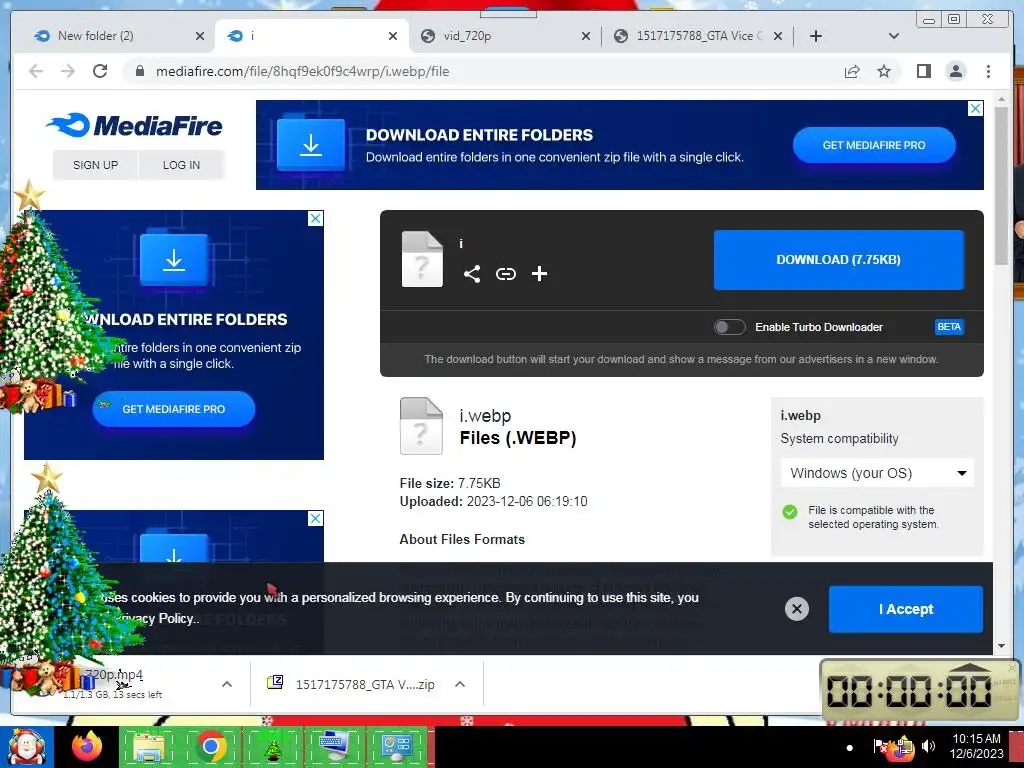The height and width of the screenshot is (768, 1024).
Task: Open a new tab with plus button
Action: coord(816,36)
